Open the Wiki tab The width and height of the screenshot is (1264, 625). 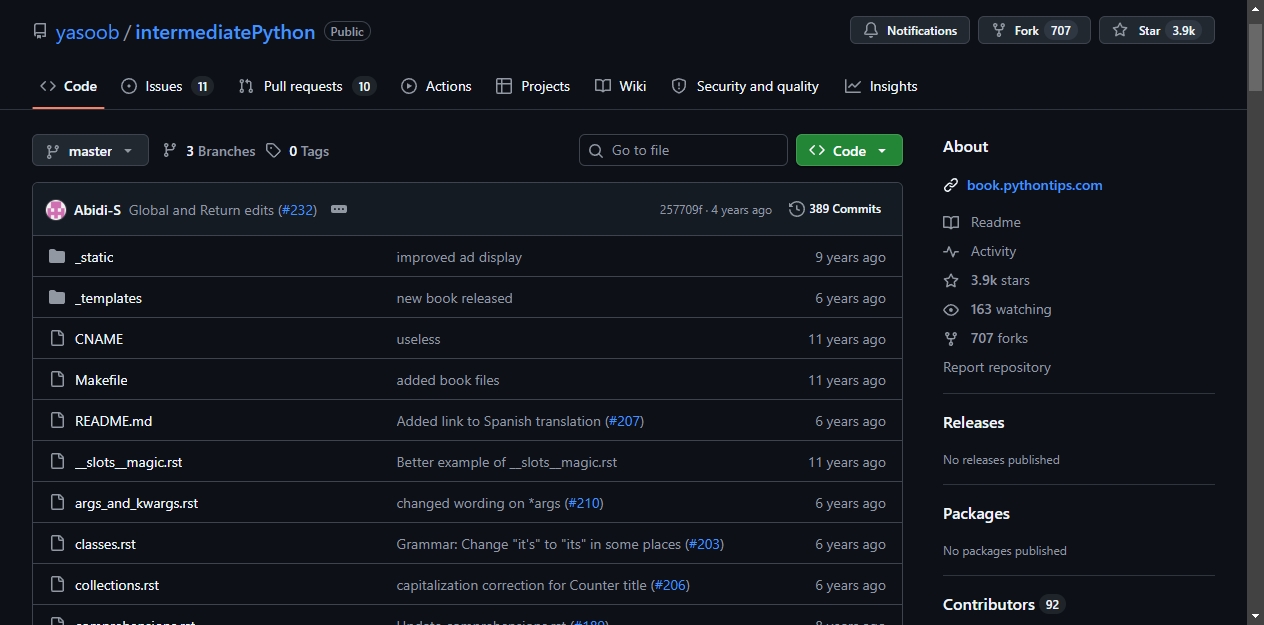pos(621,86)
